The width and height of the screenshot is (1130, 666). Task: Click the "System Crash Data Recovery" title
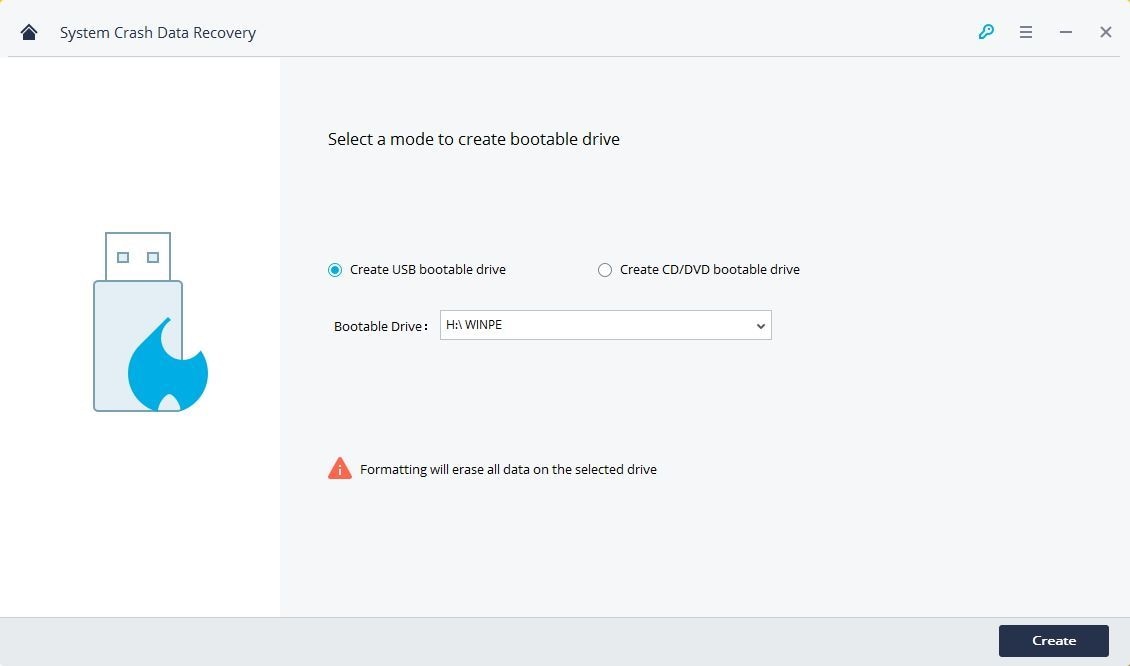[158, 31]
